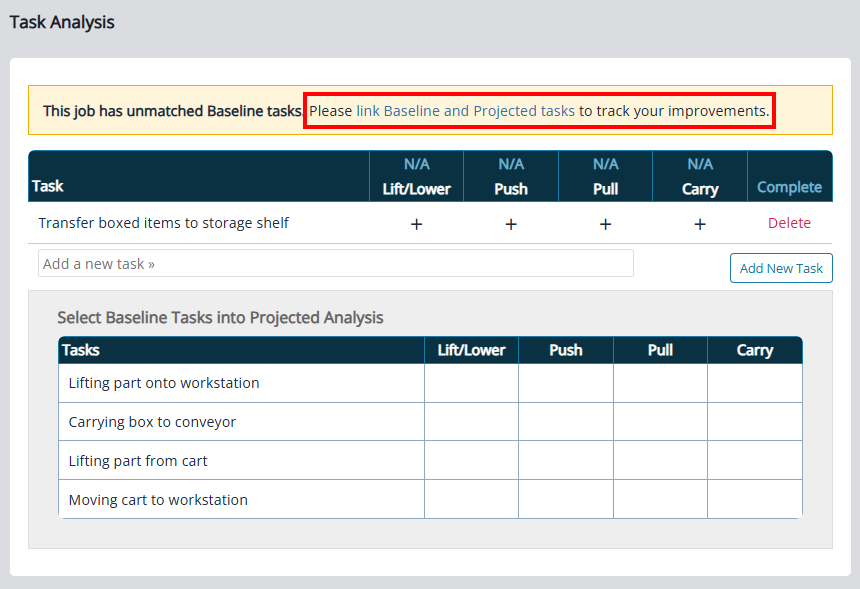Click plus icon under Lift/Lower column

[417, 224]
